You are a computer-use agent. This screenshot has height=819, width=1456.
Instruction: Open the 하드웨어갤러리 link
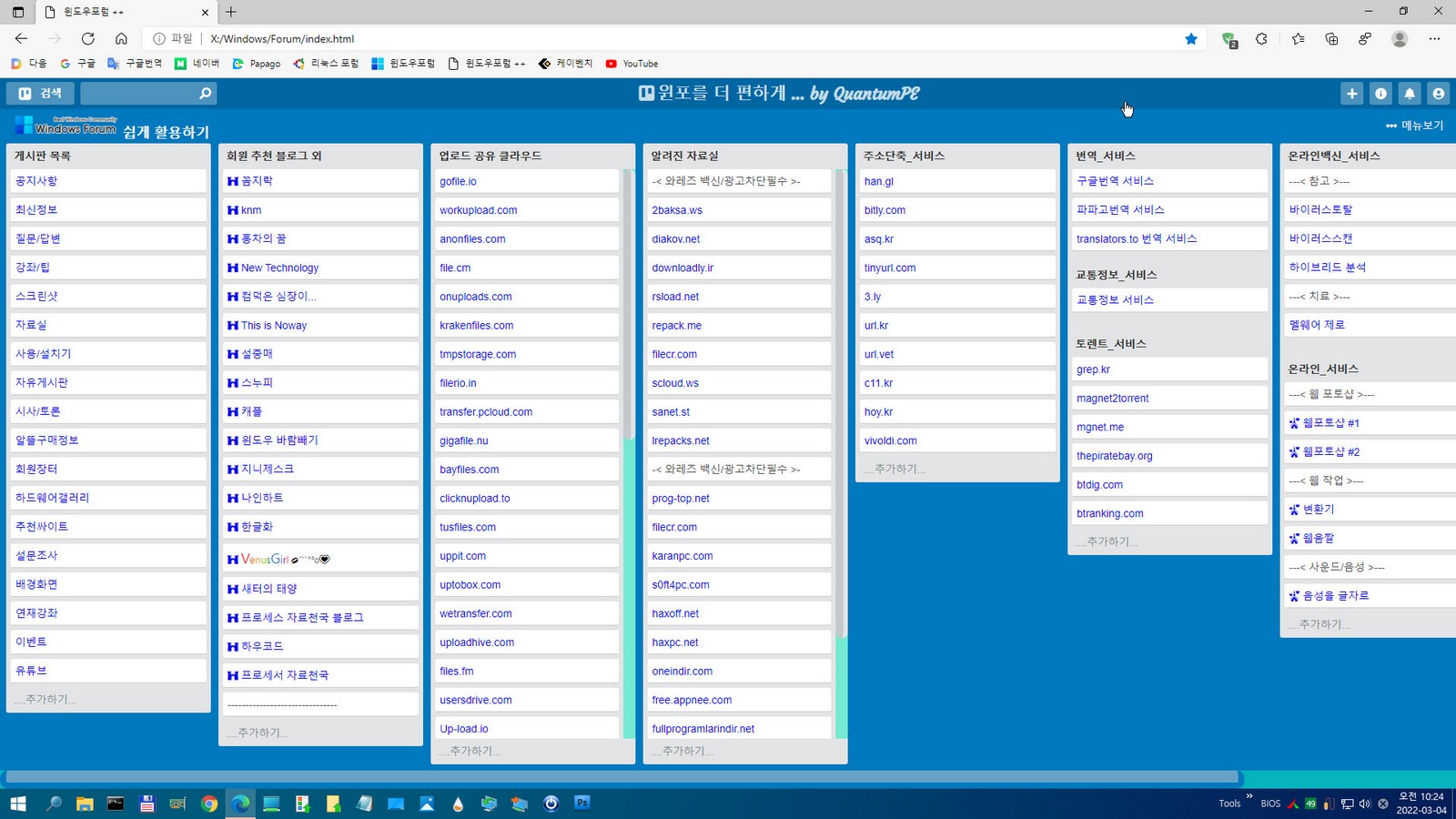click(108, 498)
